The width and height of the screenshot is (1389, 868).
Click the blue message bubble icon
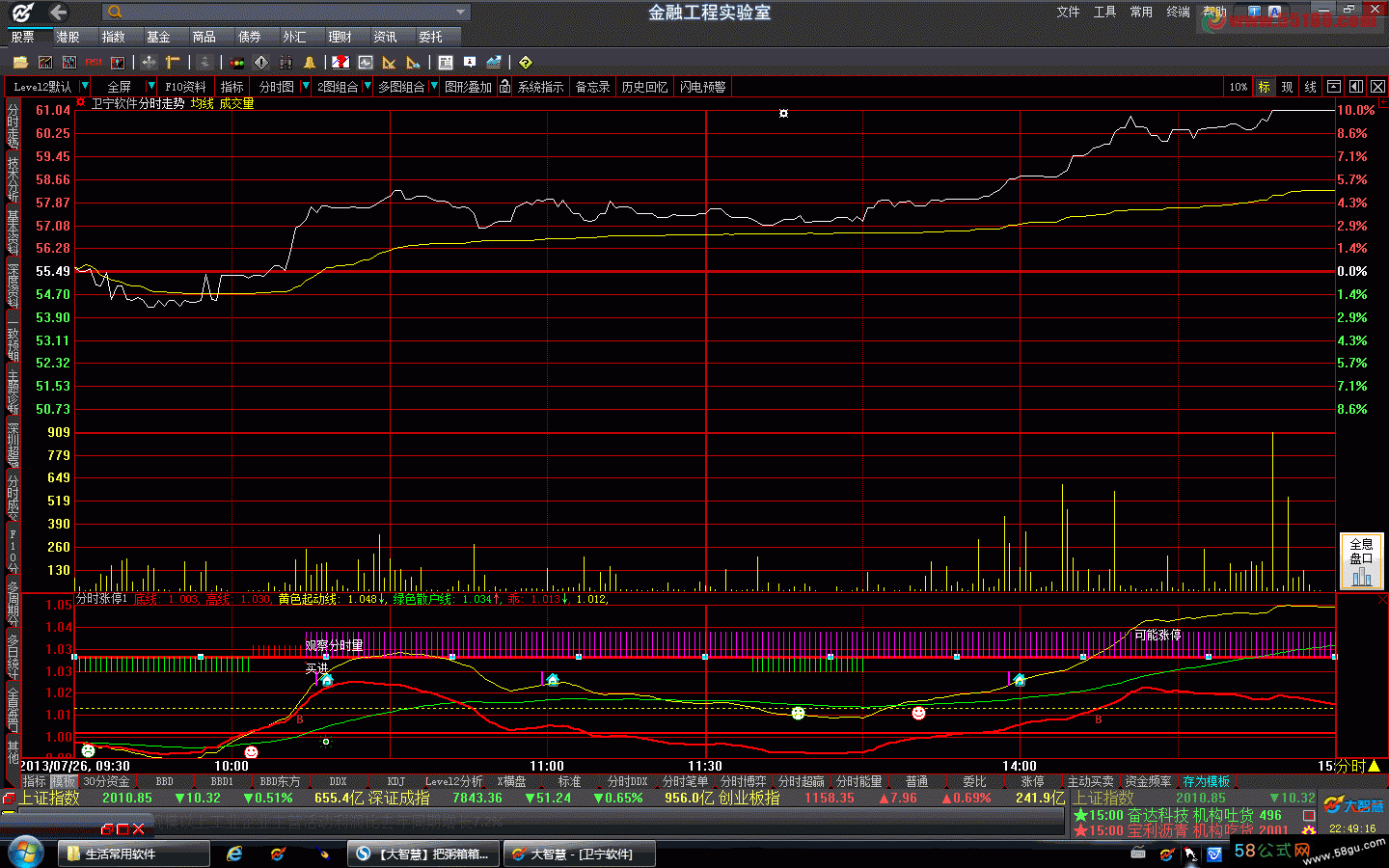[470, 62]
